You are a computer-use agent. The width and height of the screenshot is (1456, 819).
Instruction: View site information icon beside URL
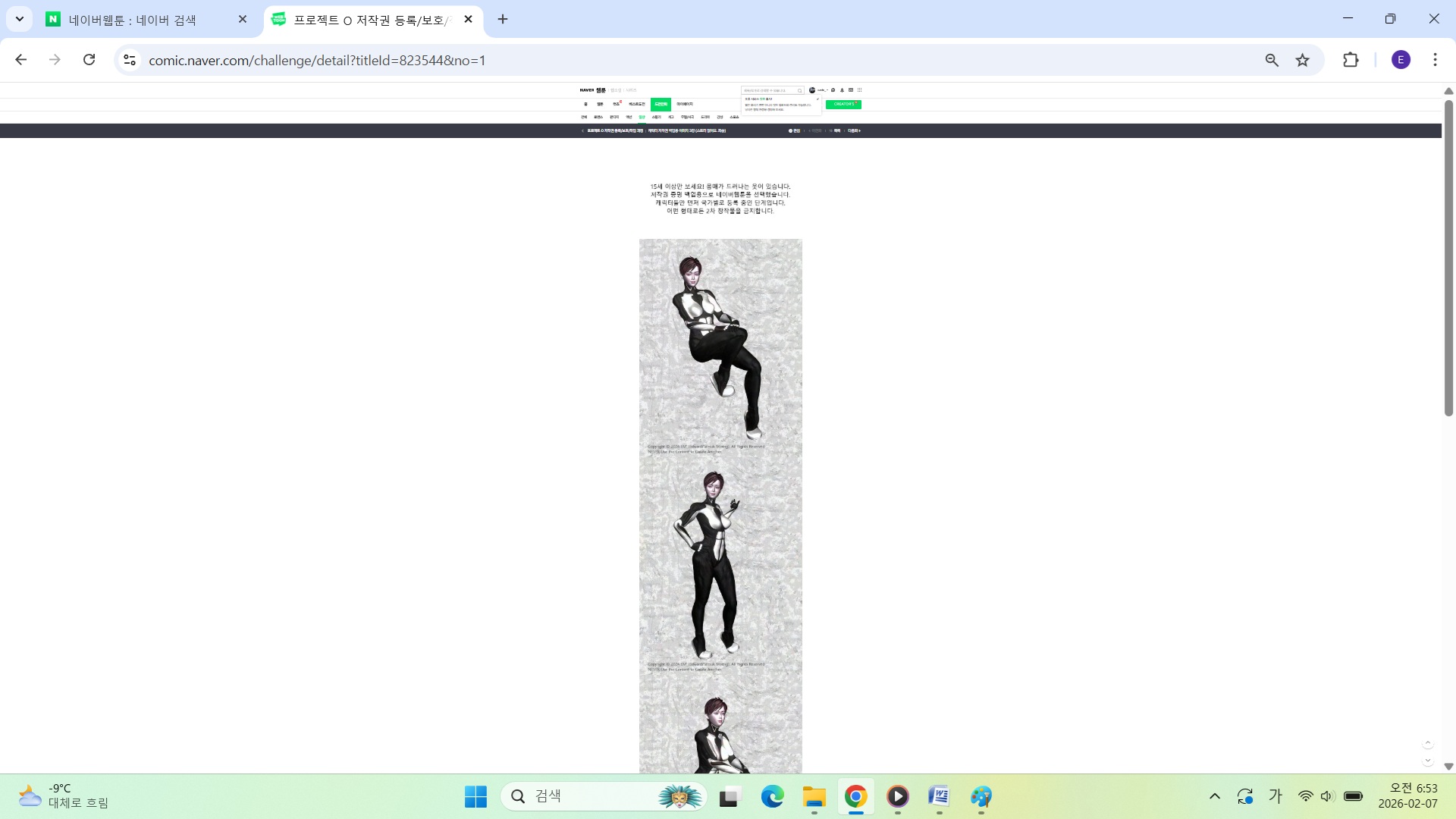130,60
